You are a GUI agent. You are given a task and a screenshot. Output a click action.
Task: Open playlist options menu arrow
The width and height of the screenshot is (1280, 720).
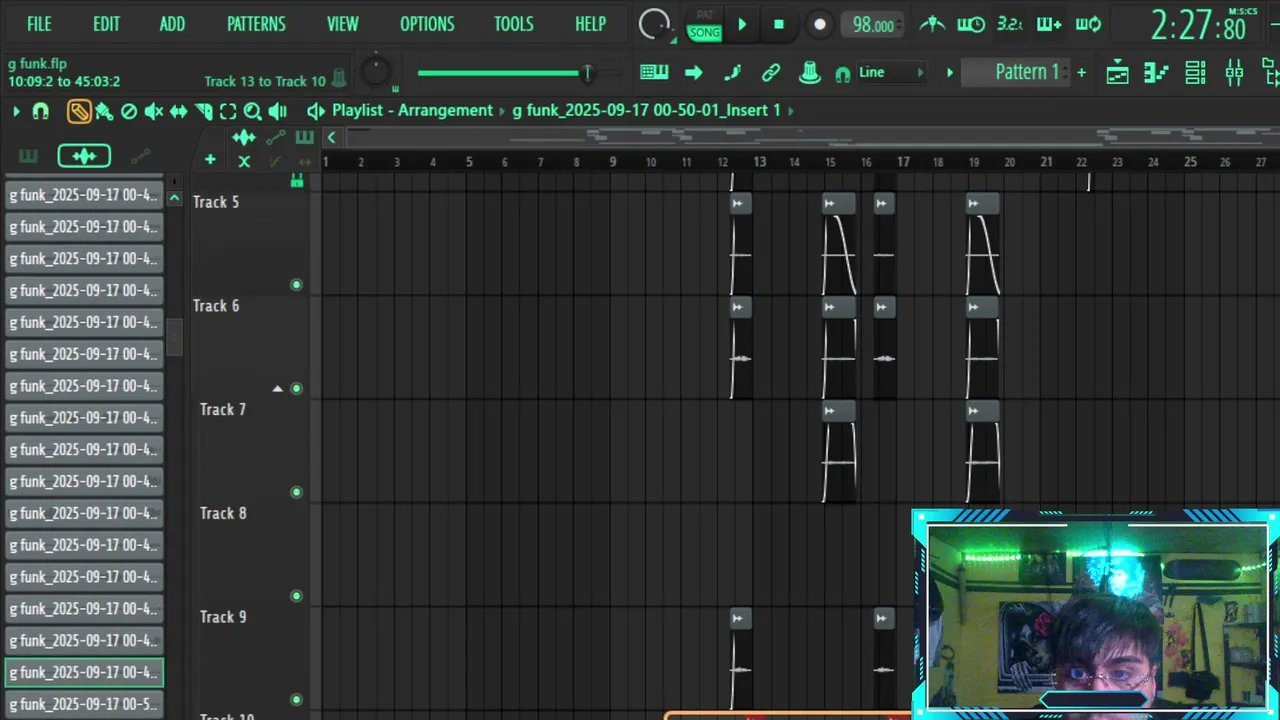pos(16,111)
